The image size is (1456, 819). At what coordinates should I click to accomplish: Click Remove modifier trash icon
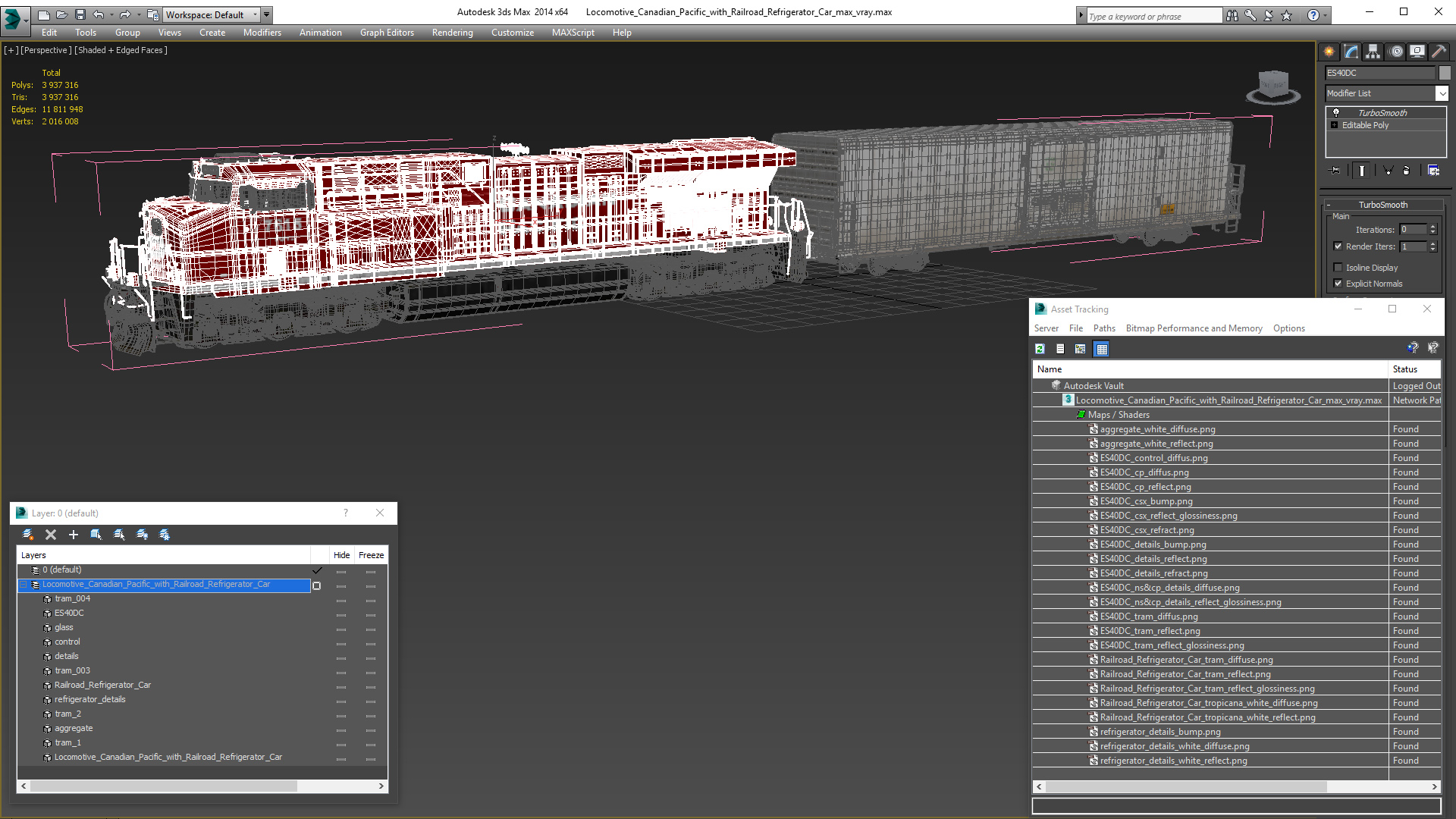click(1406, 171)
